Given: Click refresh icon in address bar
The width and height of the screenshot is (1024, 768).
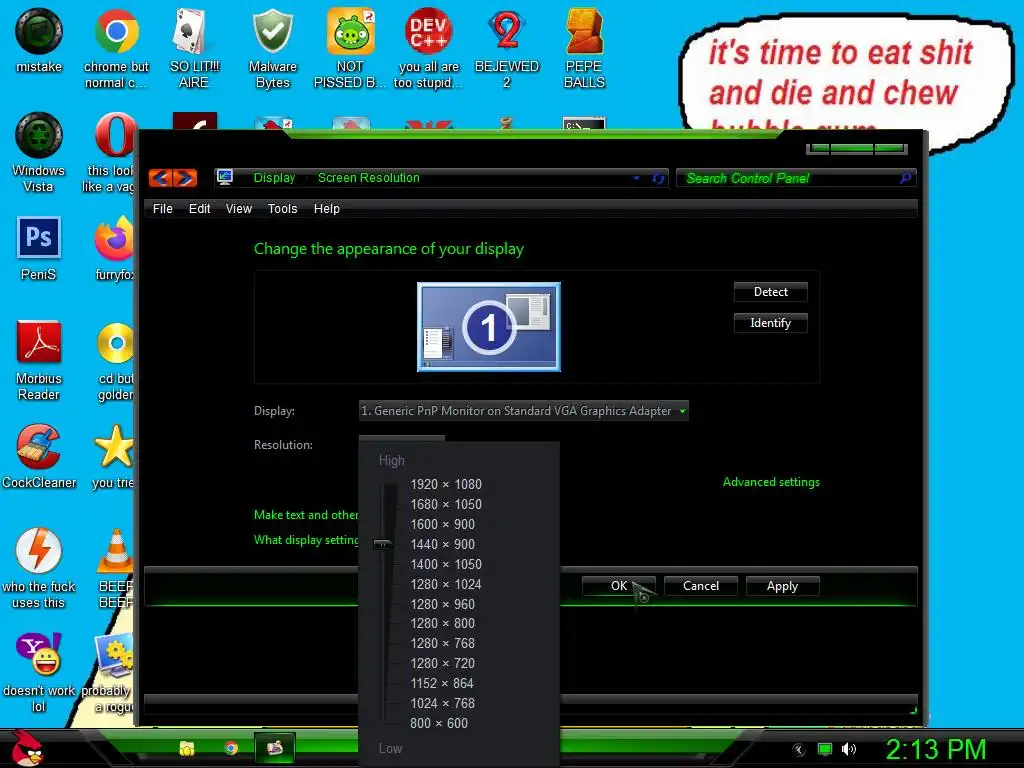Looking at the screenshot, I should (x=658, y=178).
